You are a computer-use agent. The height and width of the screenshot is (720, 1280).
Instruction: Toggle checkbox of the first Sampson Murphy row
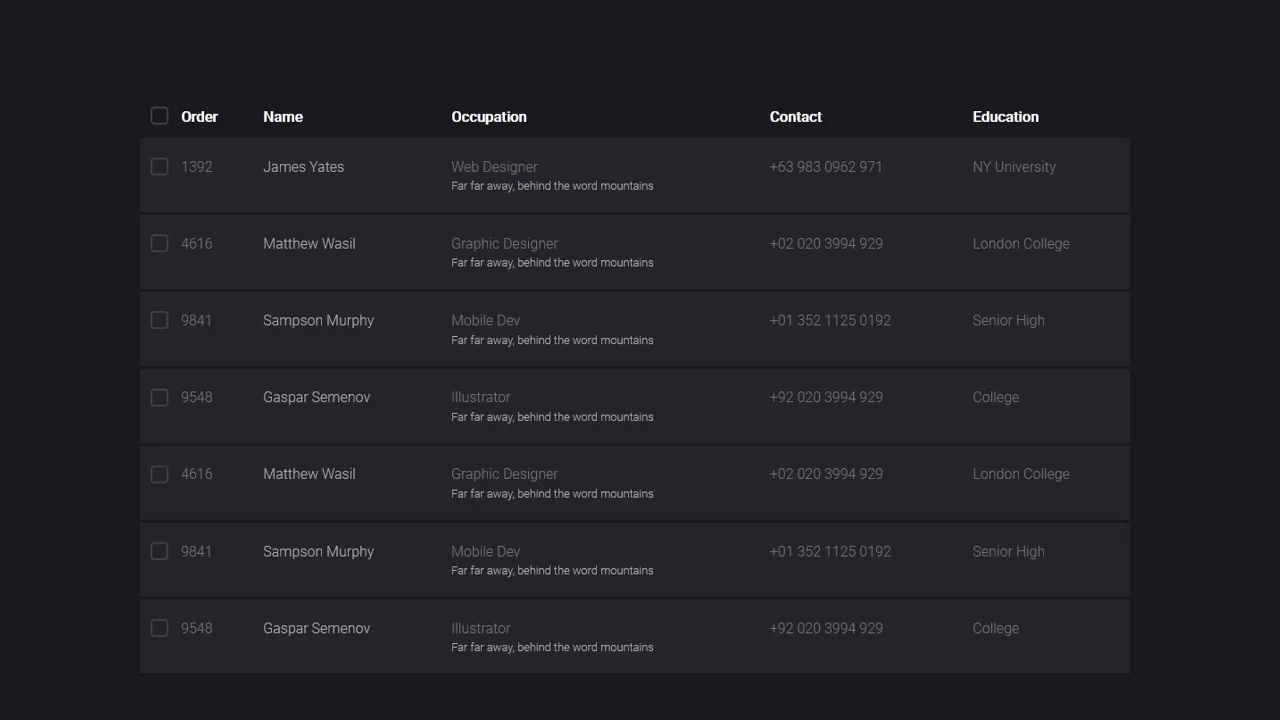click(x=159, y=320)
